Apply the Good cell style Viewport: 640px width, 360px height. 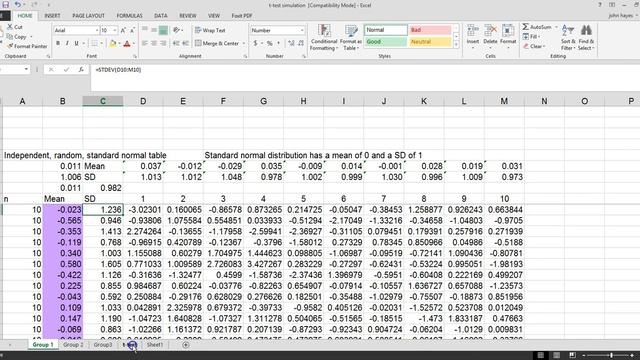tap(386, 42)
